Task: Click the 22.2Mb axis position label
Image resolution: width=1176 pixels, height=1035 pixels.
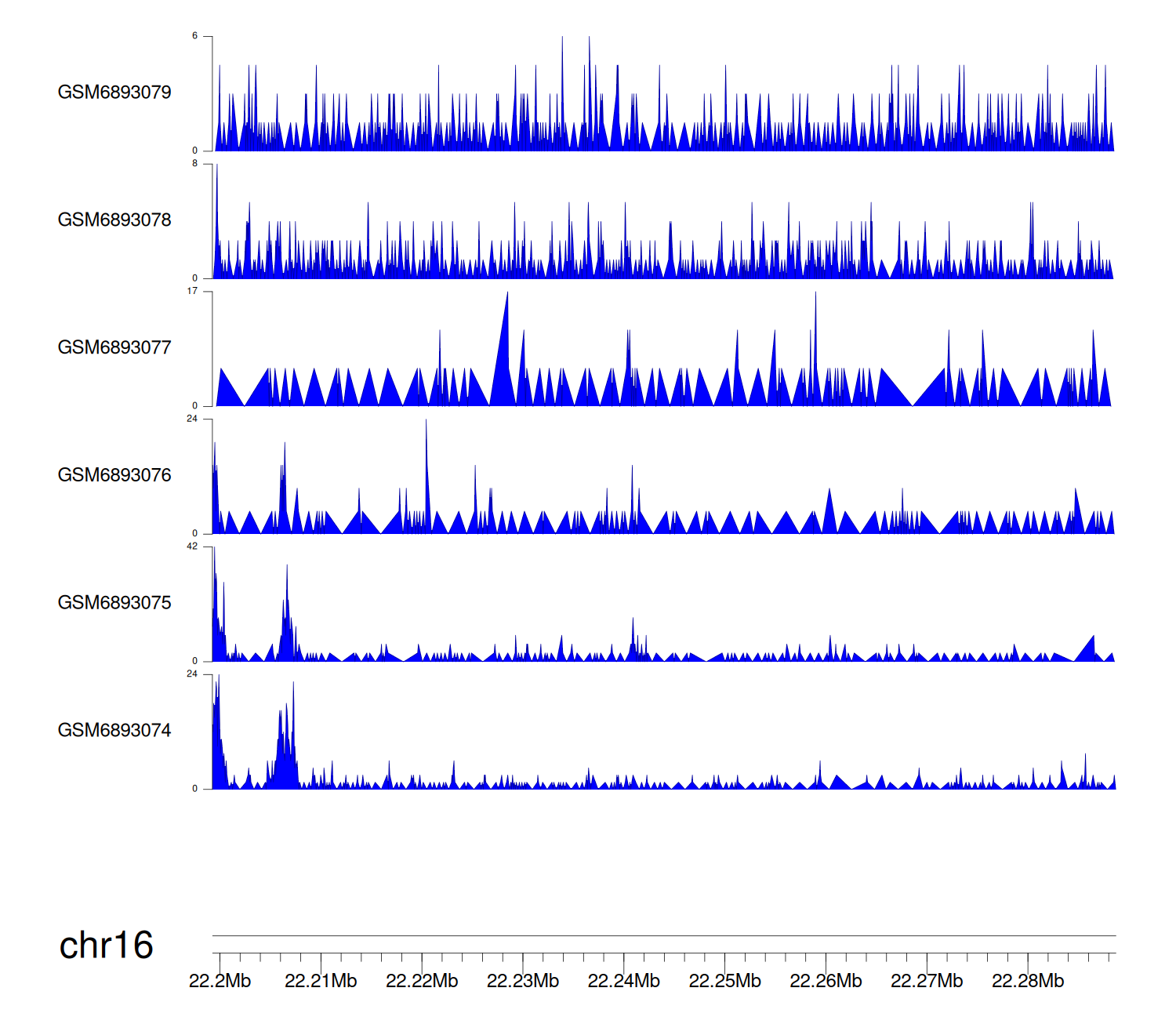Action: tap(220, 981)
